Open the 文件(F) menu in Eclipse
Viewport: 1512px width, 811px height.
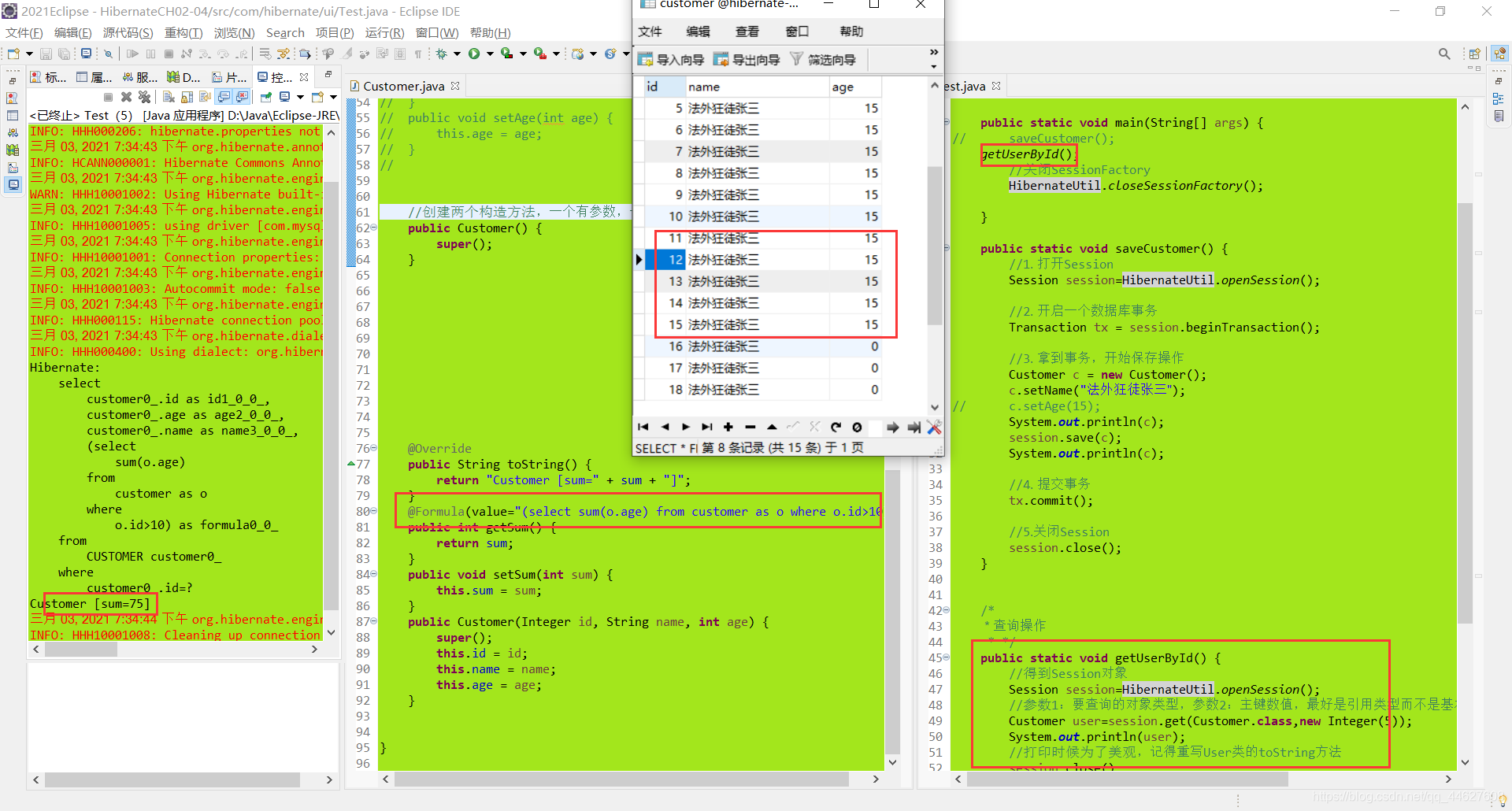24,32
